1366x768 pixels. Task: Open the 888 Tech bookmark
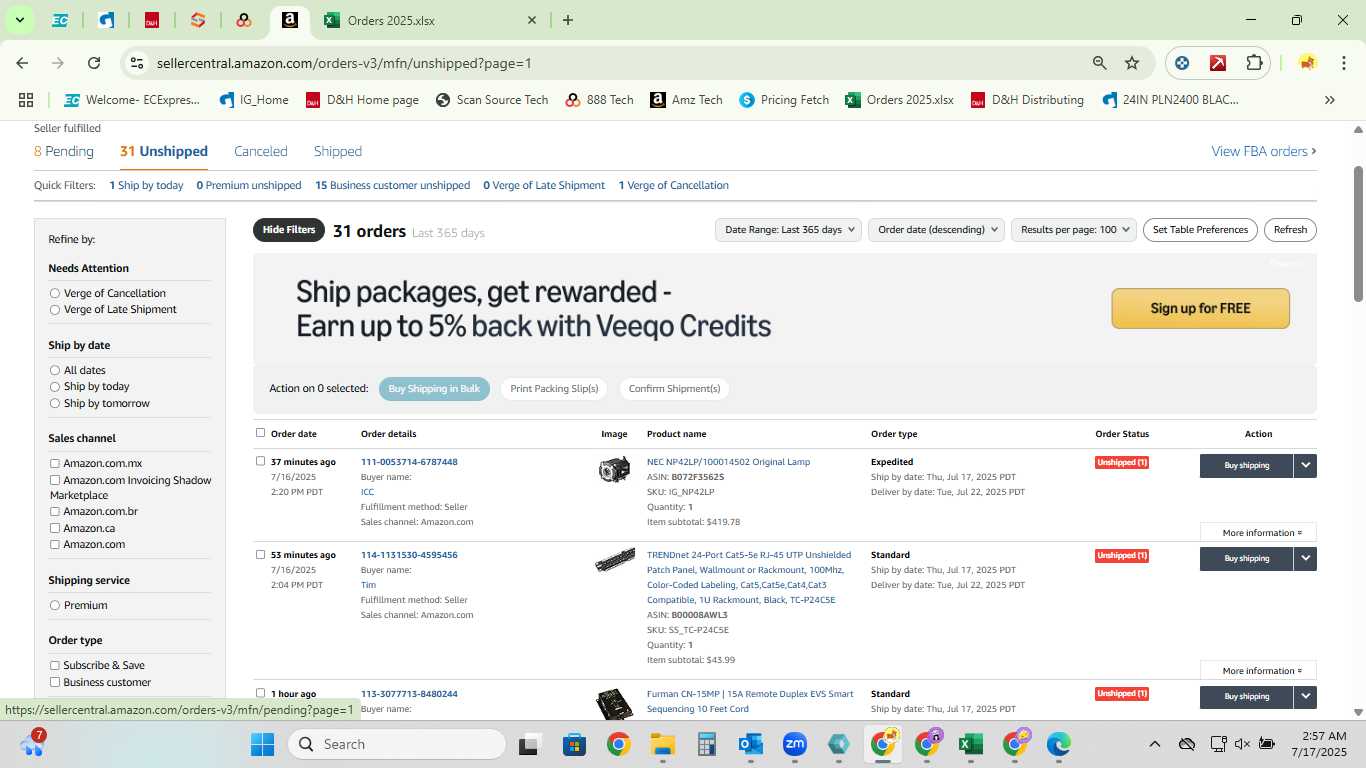599,100
